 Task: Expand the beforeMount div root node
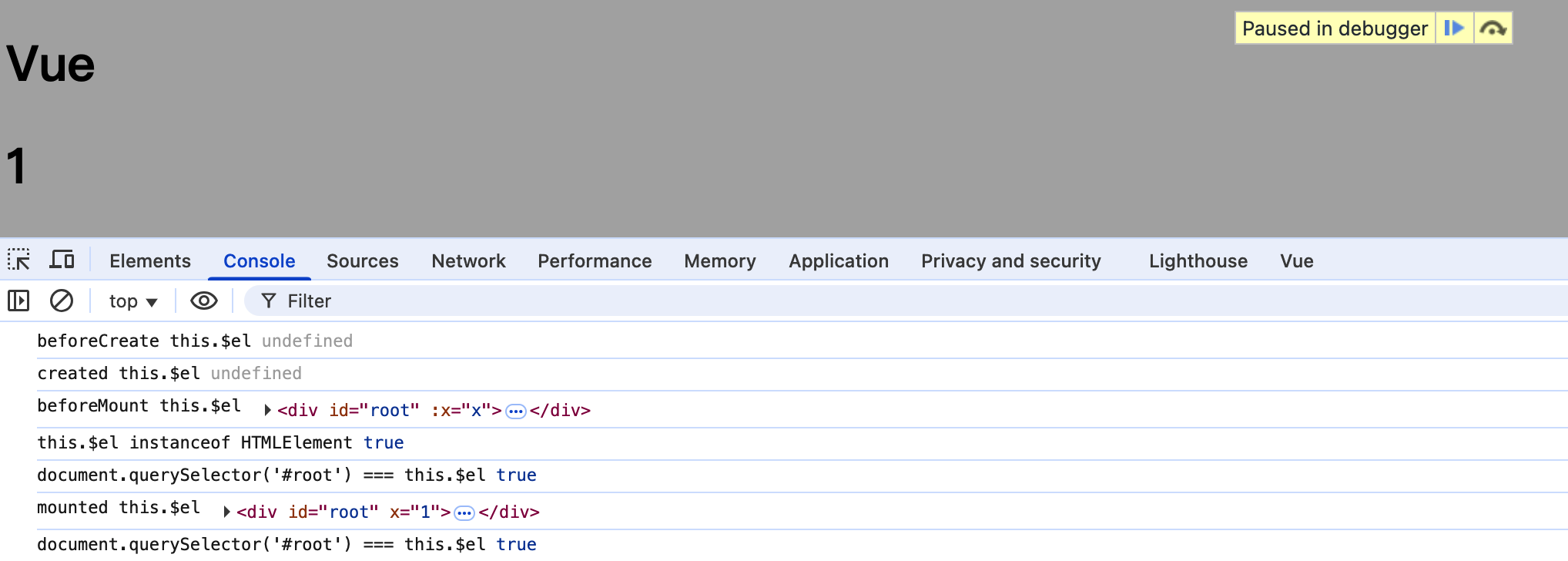tap(267, 411)
